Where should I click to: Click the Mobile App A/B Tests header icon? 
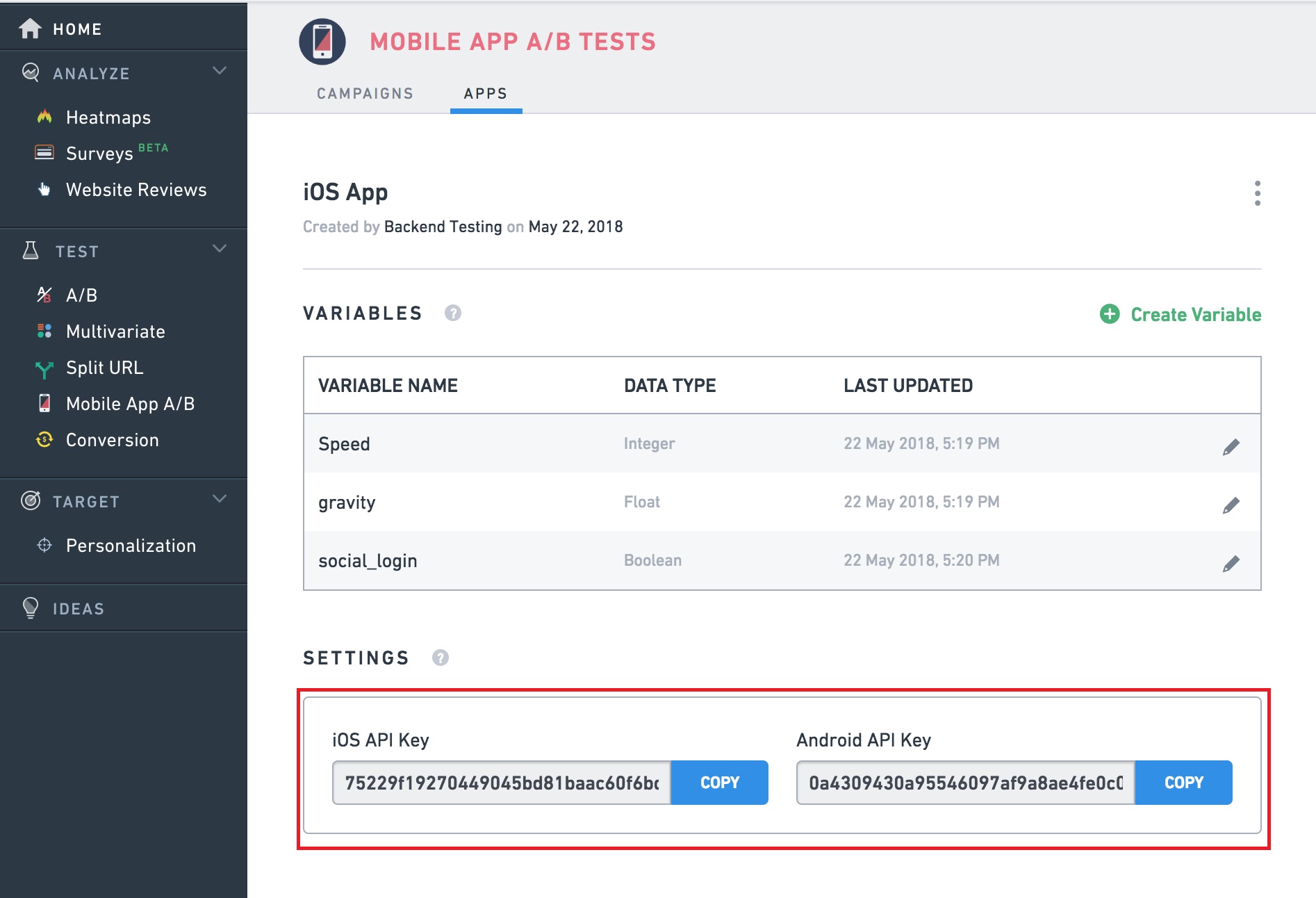coord(322,42)
